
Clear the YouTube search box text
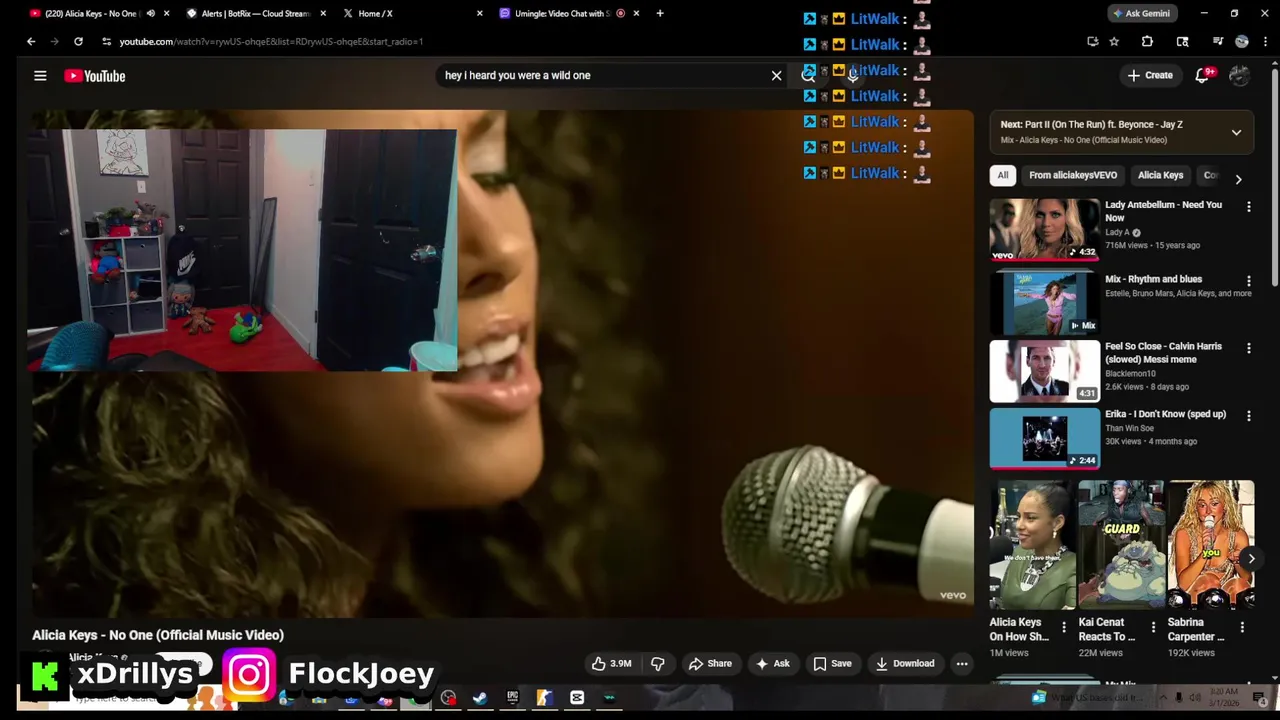pos(776,75)
